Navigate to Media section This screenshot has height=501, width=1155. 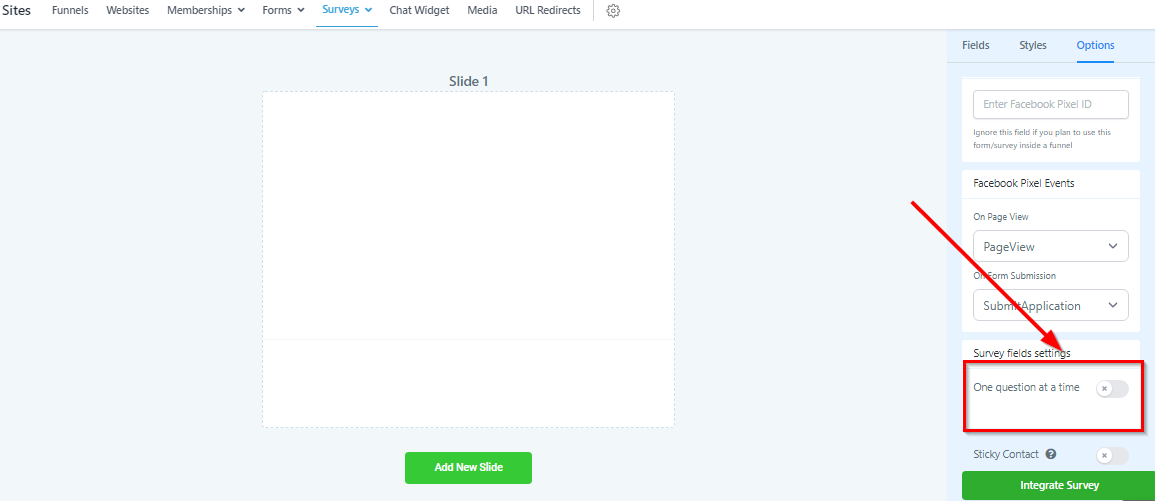[x=482, y=10]
